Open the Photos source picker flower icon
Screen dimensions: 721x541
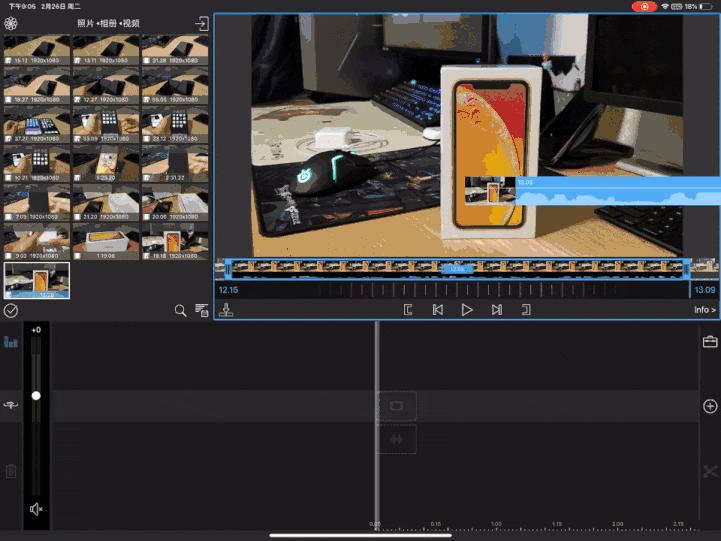[11, 23]
